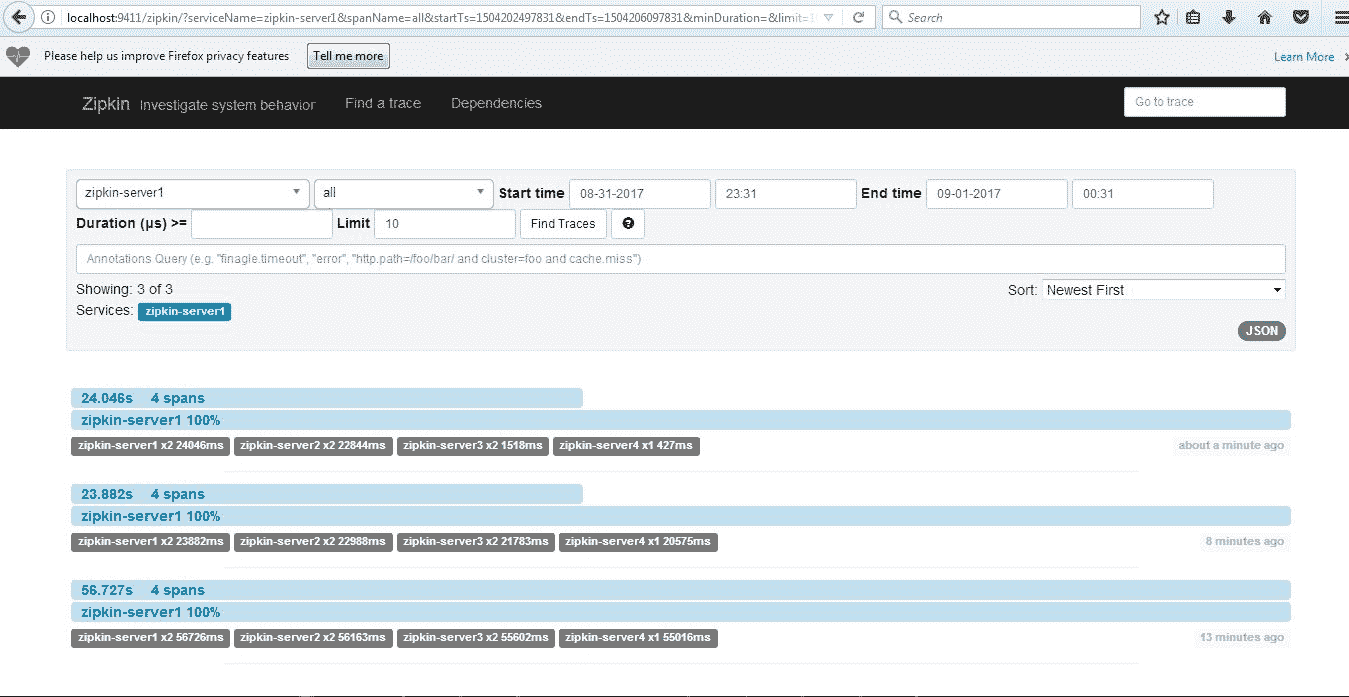Click the zipkin-server1 services tag
This screenshot has width=1349, height=697.
pyautogui.click(x=184, y=312)
